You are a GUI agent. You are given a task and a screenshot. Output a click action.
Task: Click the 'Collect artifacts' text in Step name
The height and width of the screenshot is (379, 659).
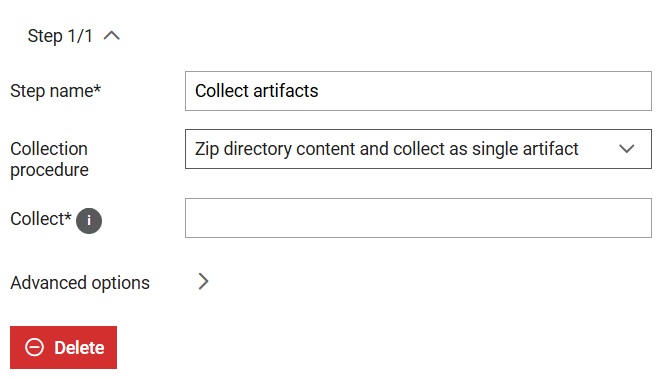(x=256, y=91)
